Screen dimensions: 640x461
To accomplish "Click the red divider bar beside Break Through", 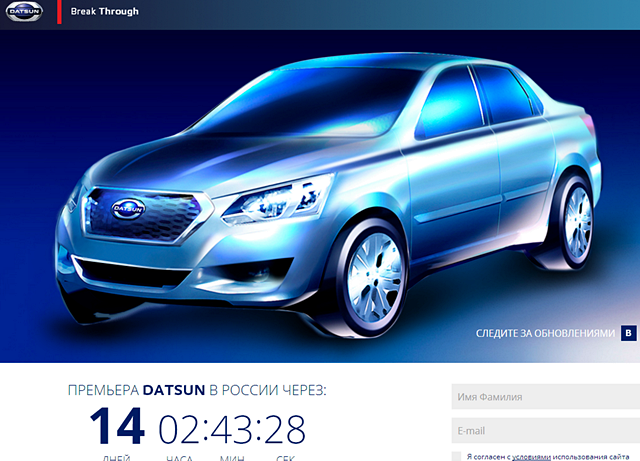I will click(60, 12).
